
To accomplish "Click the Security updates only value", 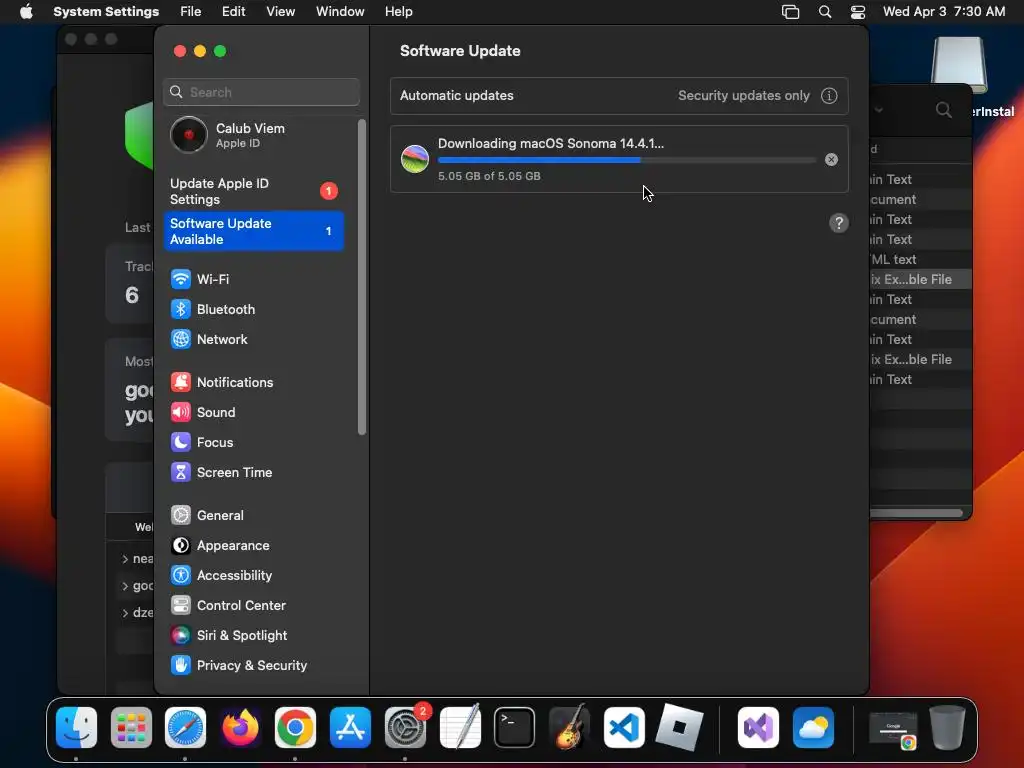I will click(x=743, y=95).
